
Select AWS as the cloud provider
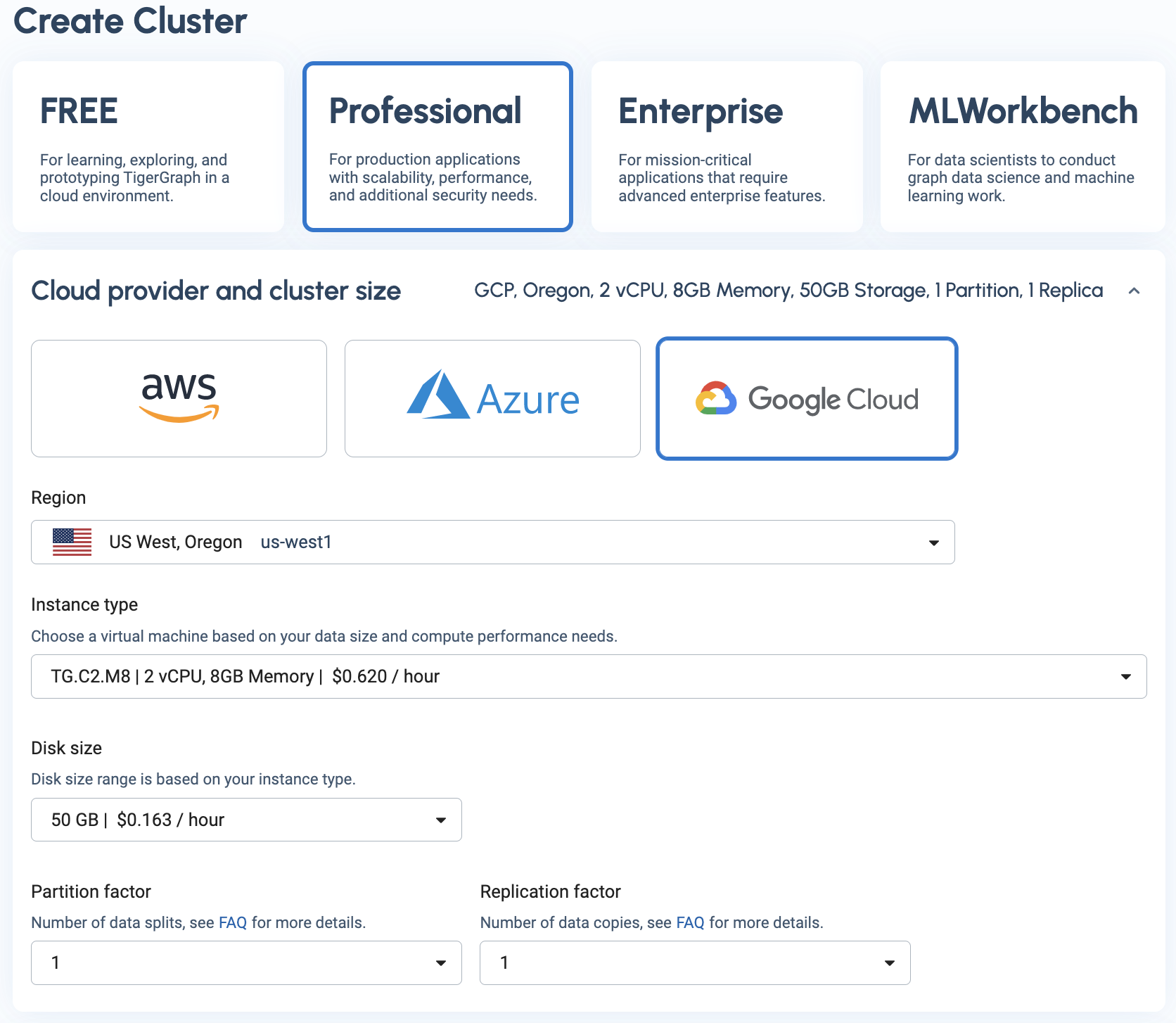[x=179, y=398]
